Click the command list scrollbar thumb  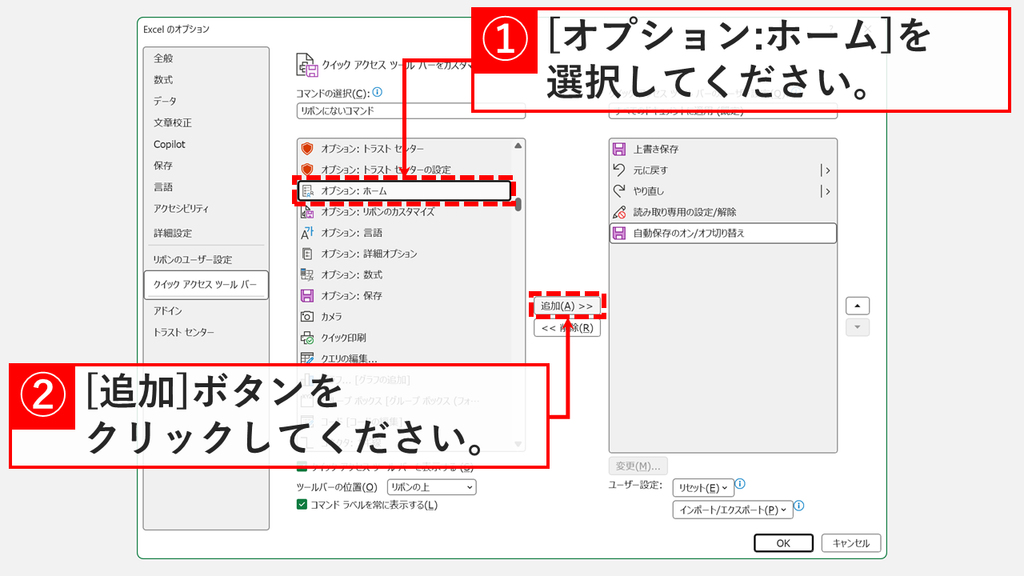pyautogui.click(x=519, y=204)
